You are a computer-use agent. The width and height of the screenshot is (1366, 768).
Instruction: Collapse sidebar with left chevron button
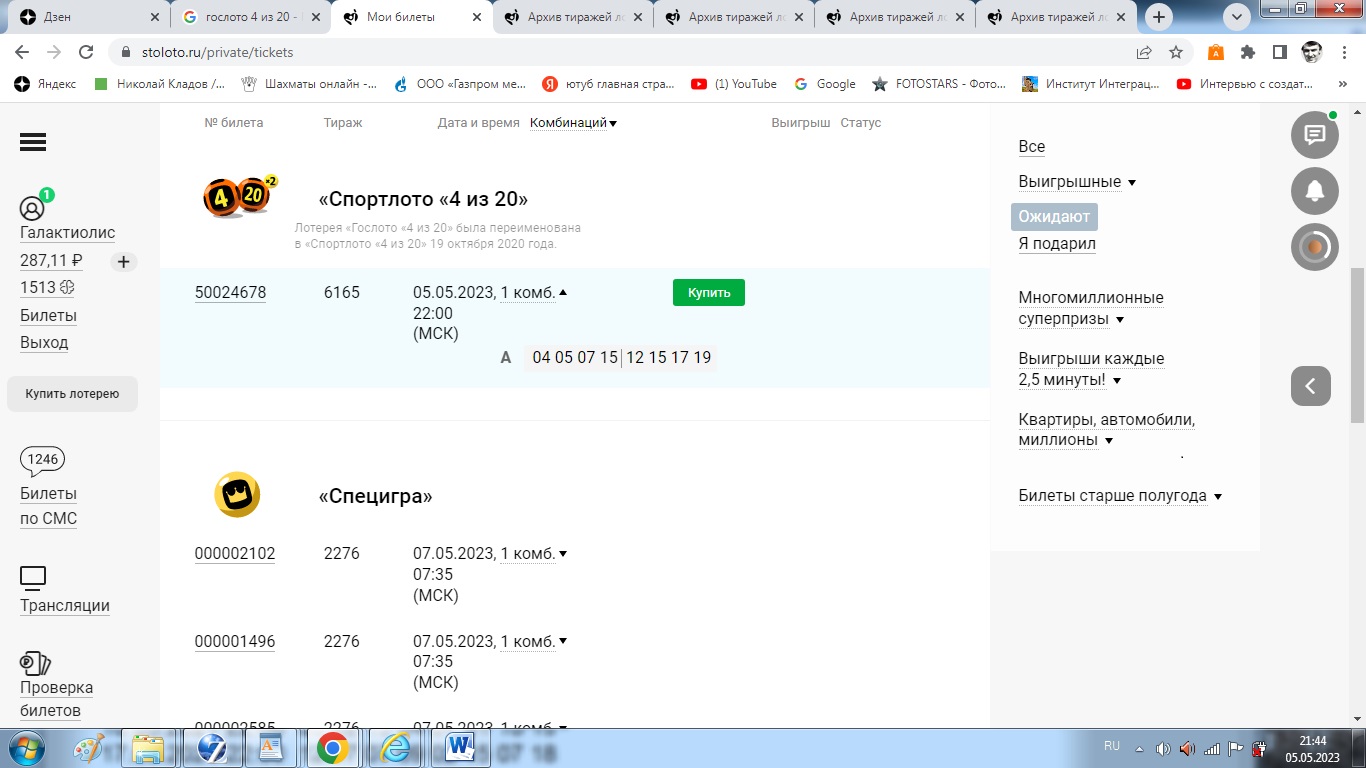tap(1310, 385)
